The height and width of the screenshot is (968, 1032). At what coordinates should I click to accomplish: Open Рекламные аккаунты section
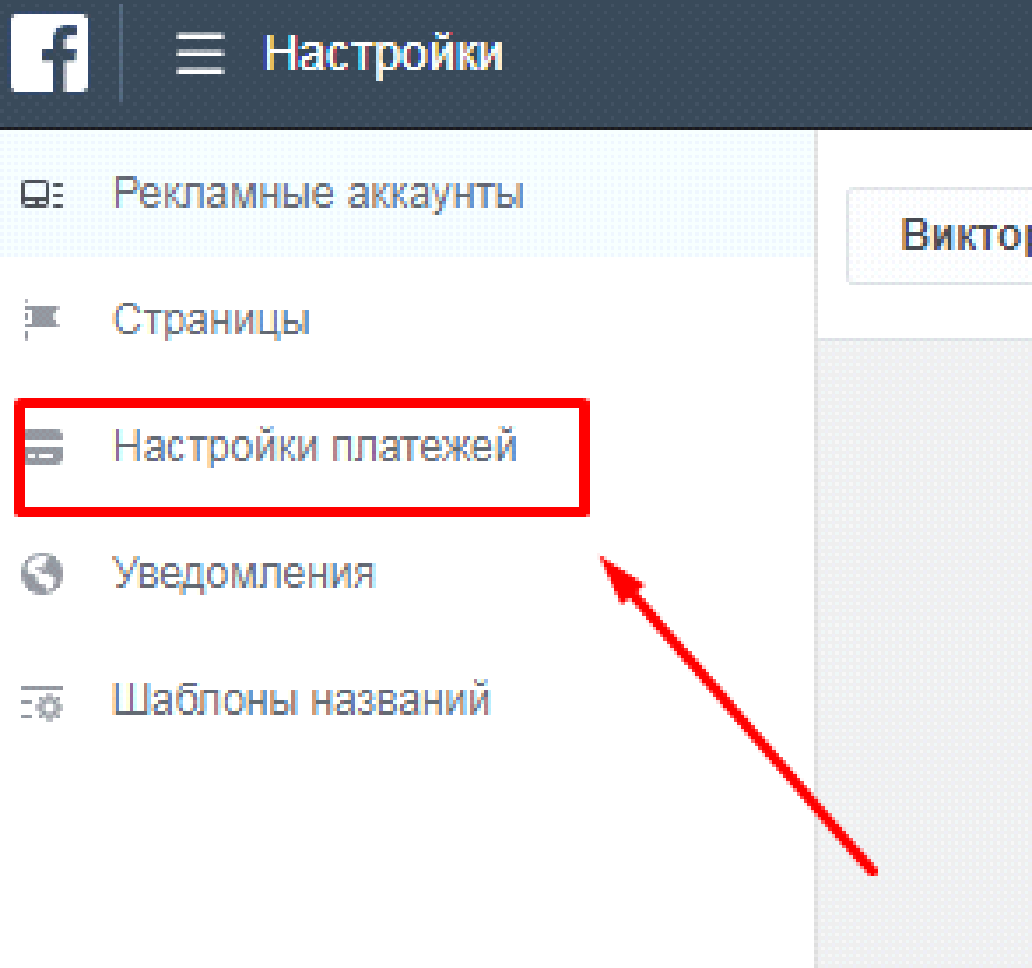318,194
